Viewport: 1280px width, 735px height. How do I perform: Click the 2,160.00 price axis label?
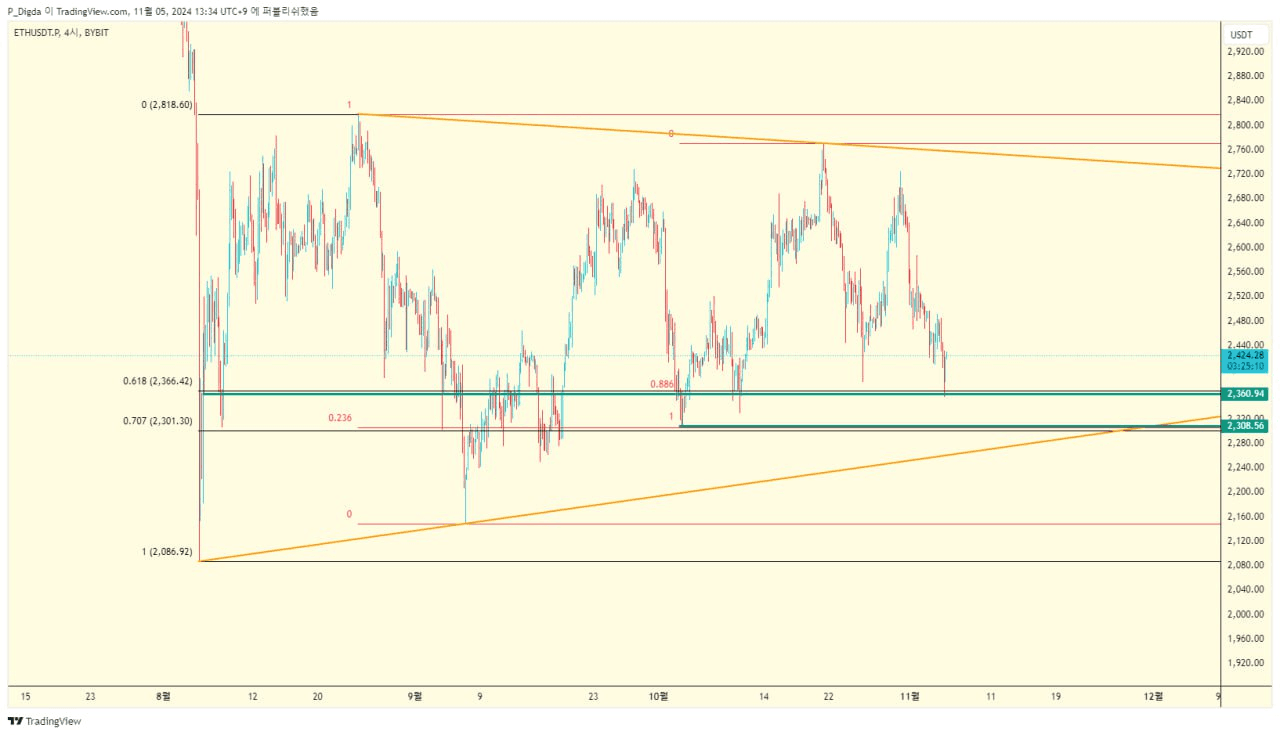click(1247, 516)
